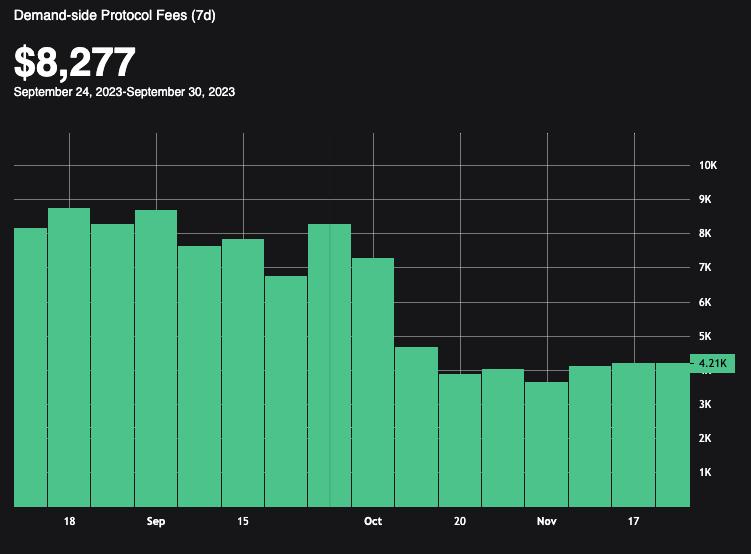Click the 4.21K current value tag

click(712, 363)
